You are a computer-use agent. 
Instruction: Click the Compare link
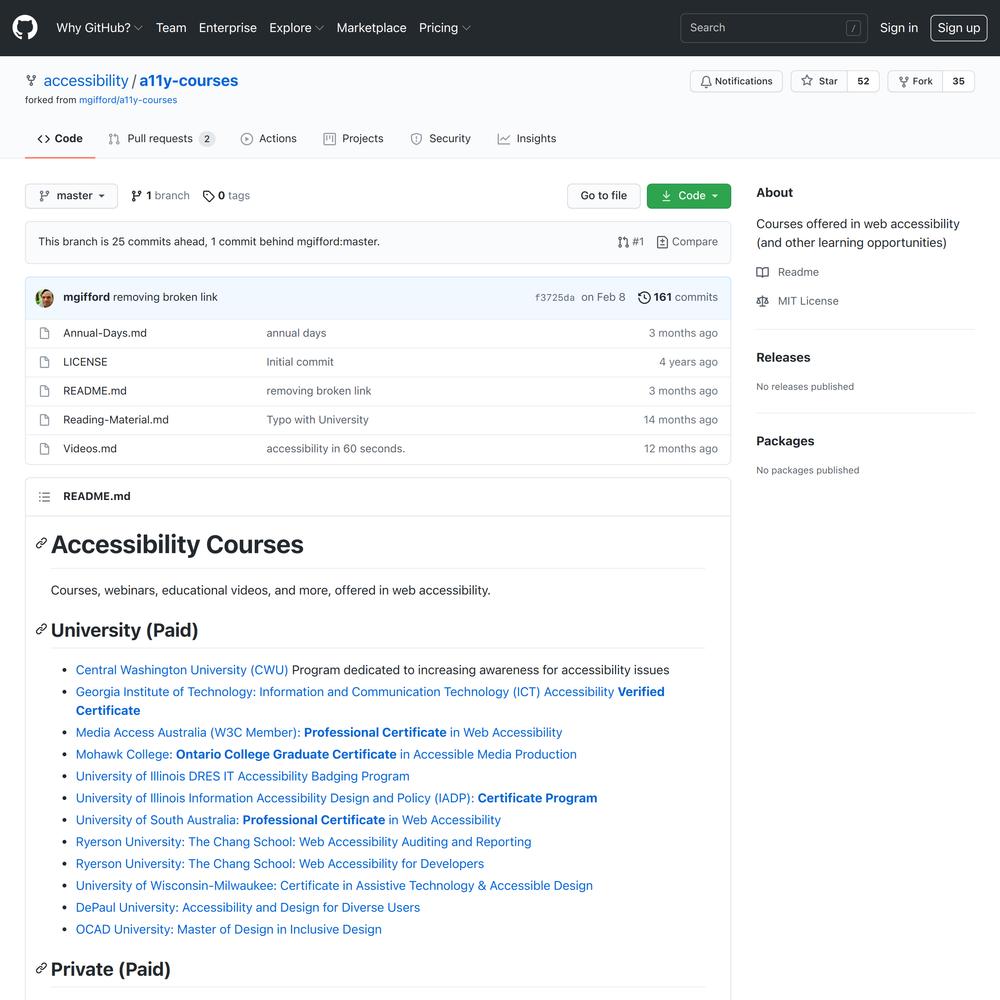pyautogui.click(x=687, y=242)
